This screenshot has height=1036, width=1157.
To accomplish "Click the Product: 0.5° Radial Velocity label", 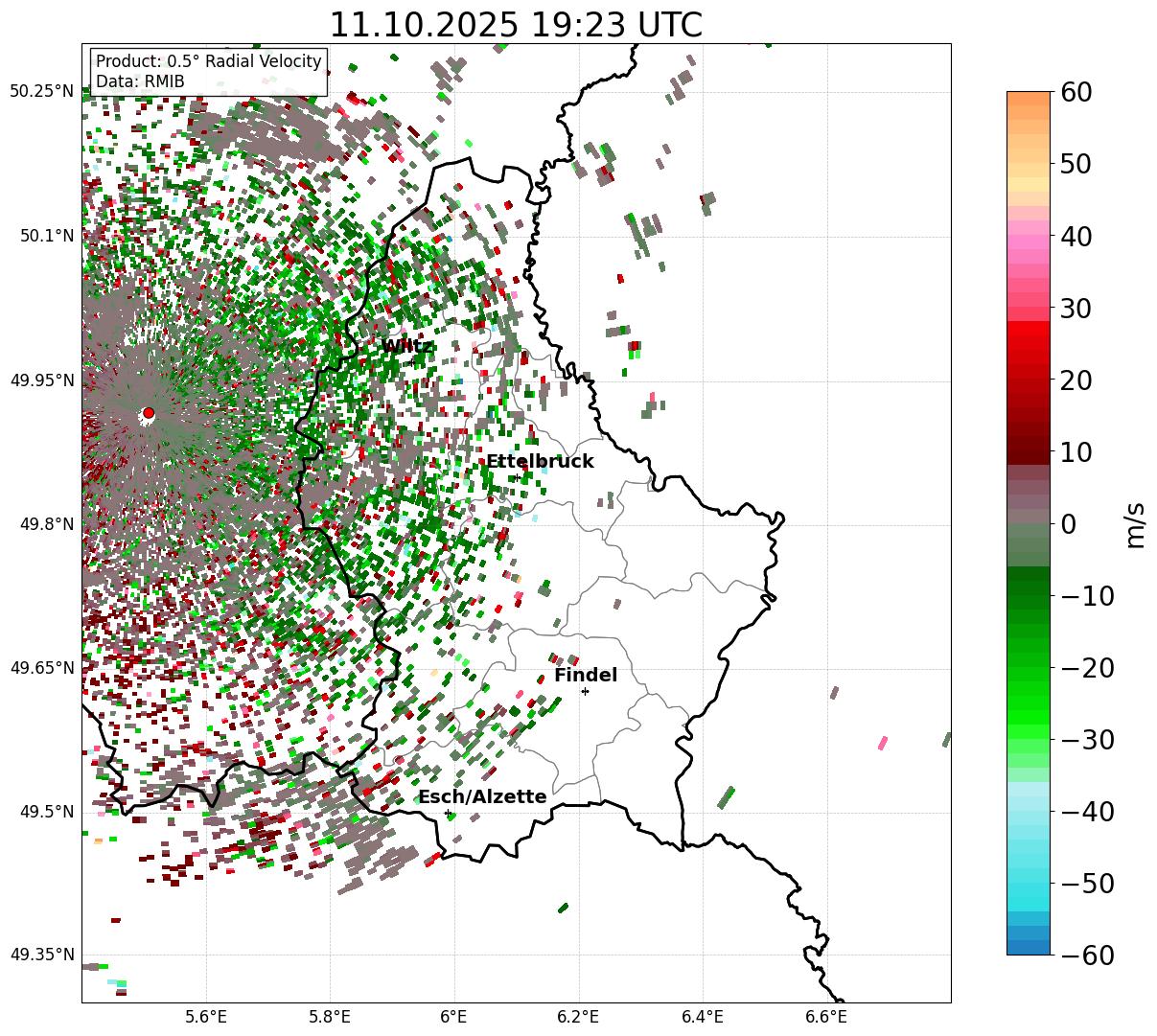I will click(209, 61).
